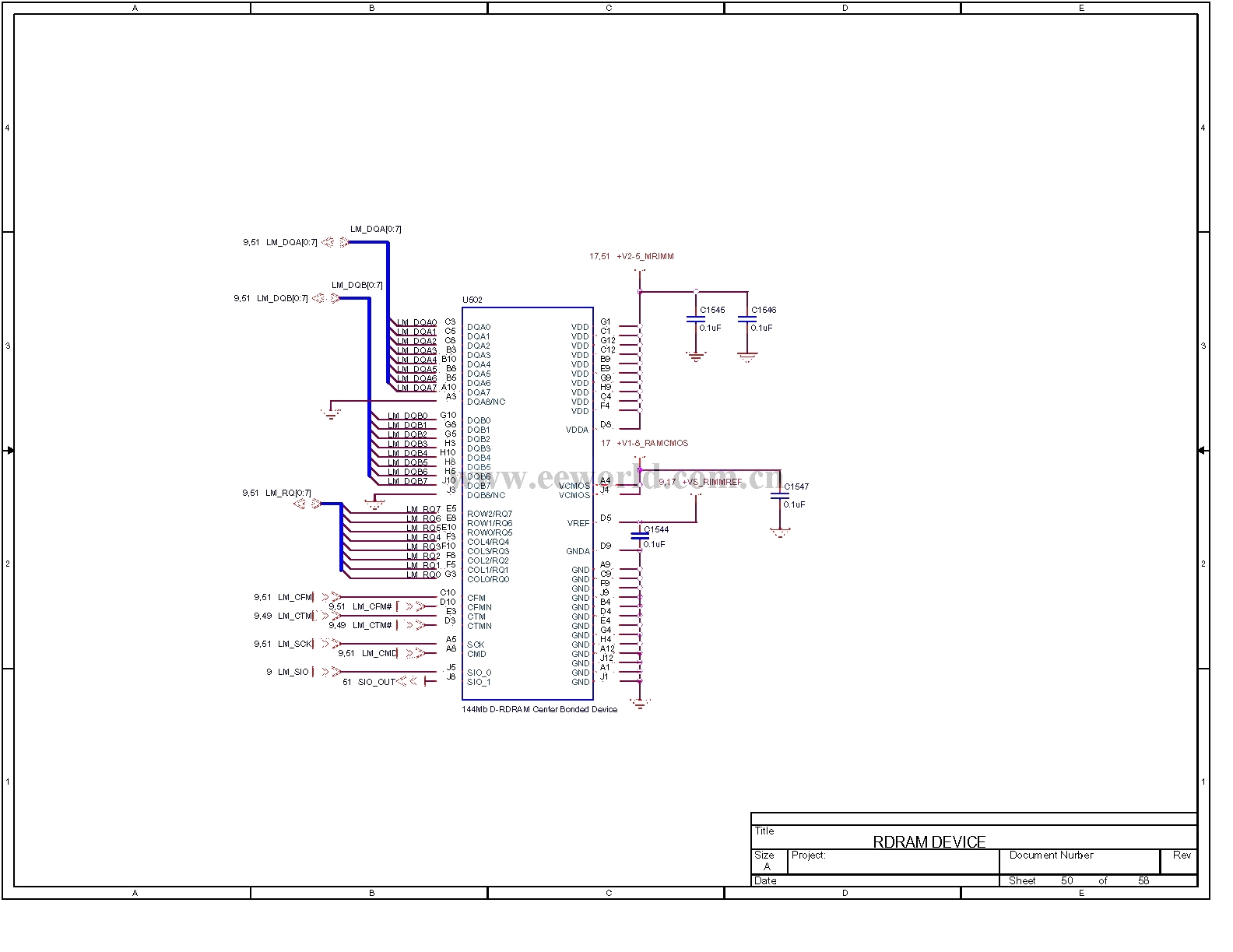Select capacitor C1544 symbol

tap(640, 536)
